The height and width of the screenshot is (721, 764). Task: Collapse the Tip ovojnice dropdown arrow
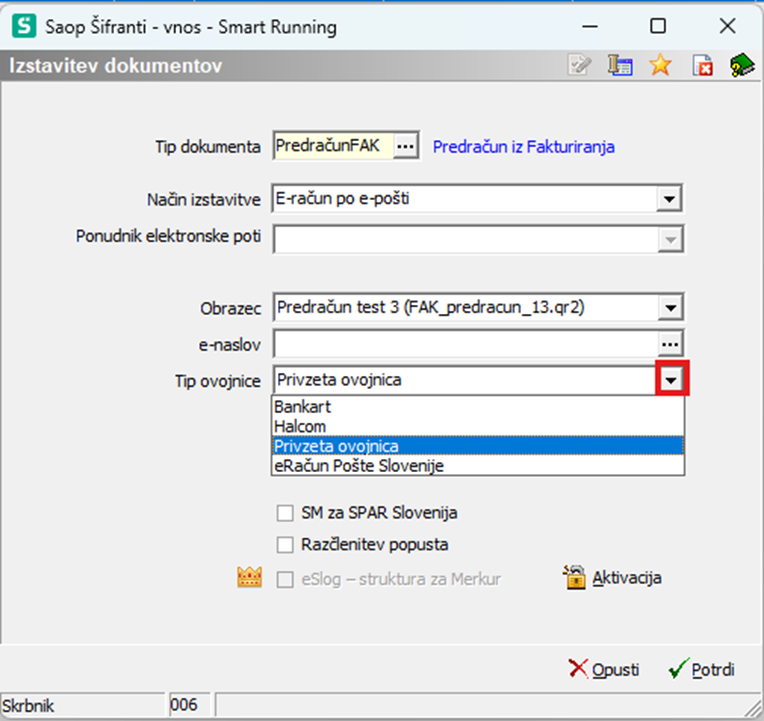pyautogui.click(x=671, y=379)
